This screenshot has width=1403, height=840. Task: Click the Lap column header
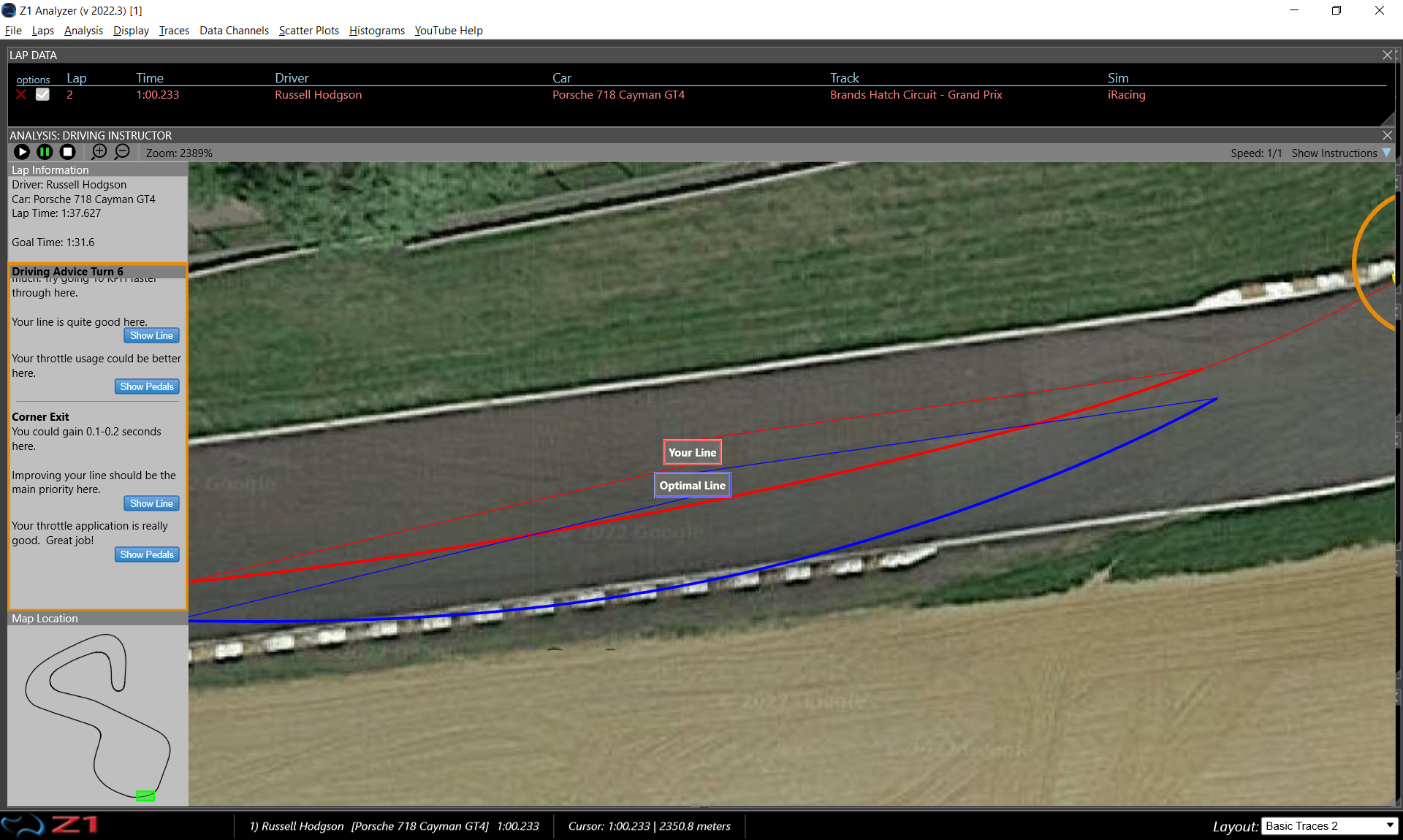[77, 78]
